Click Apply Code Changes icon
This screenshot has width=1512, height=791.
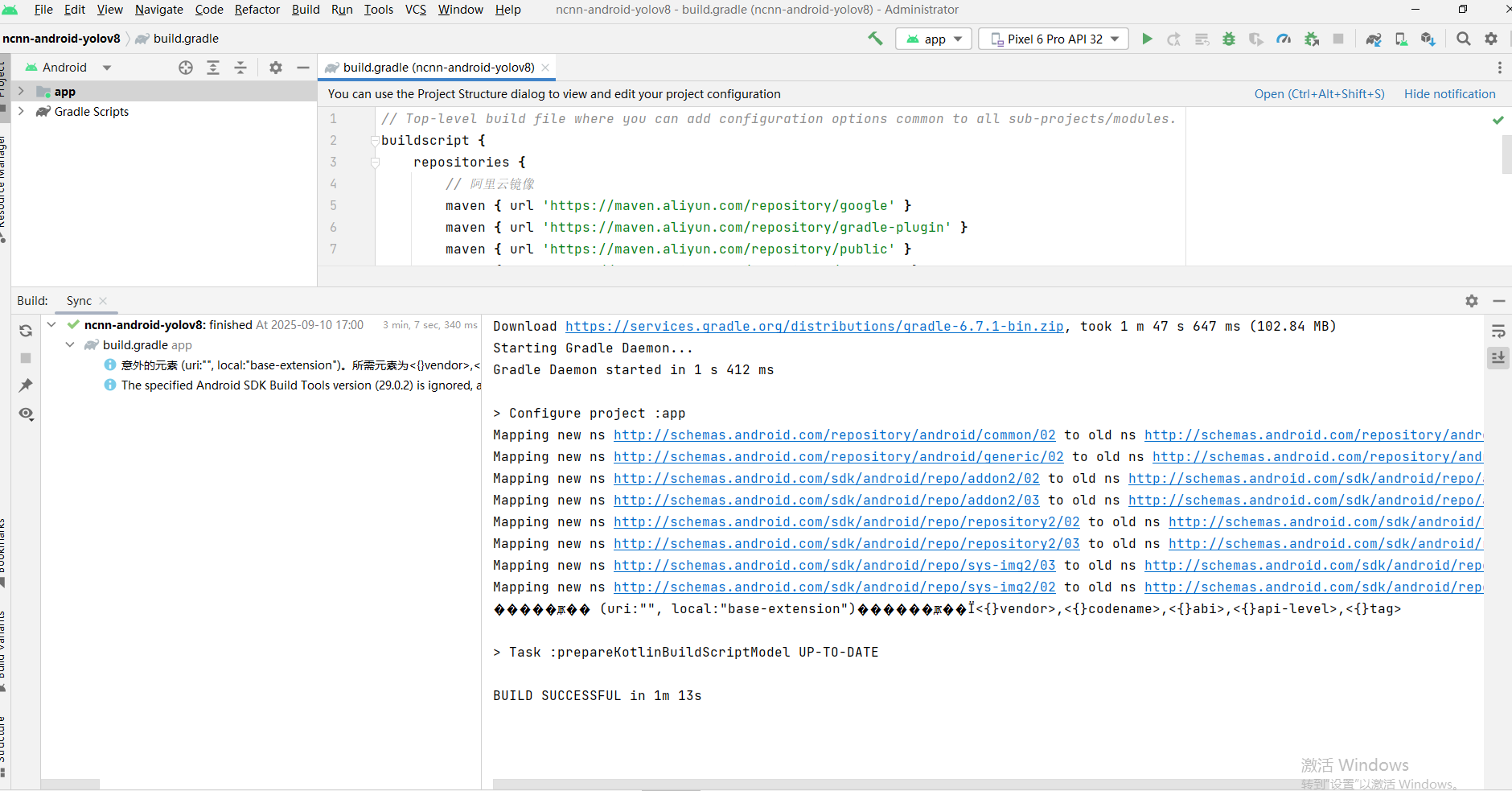1202,39
